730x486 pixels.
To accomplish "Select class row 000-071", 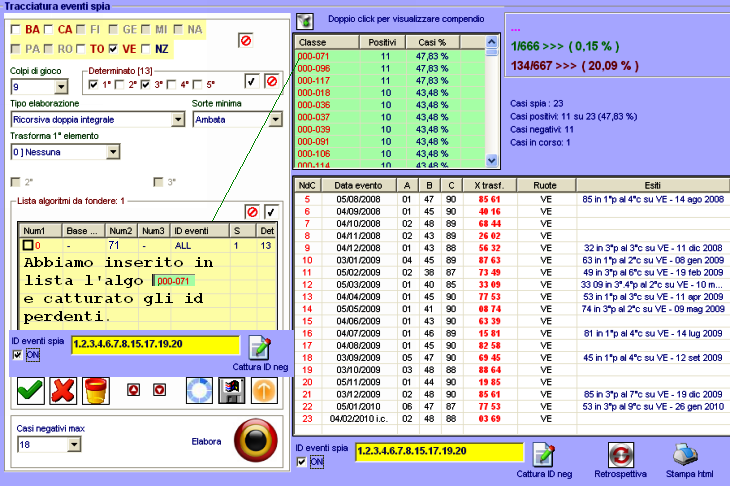I will pyautogui.click(x=390, y=56).
